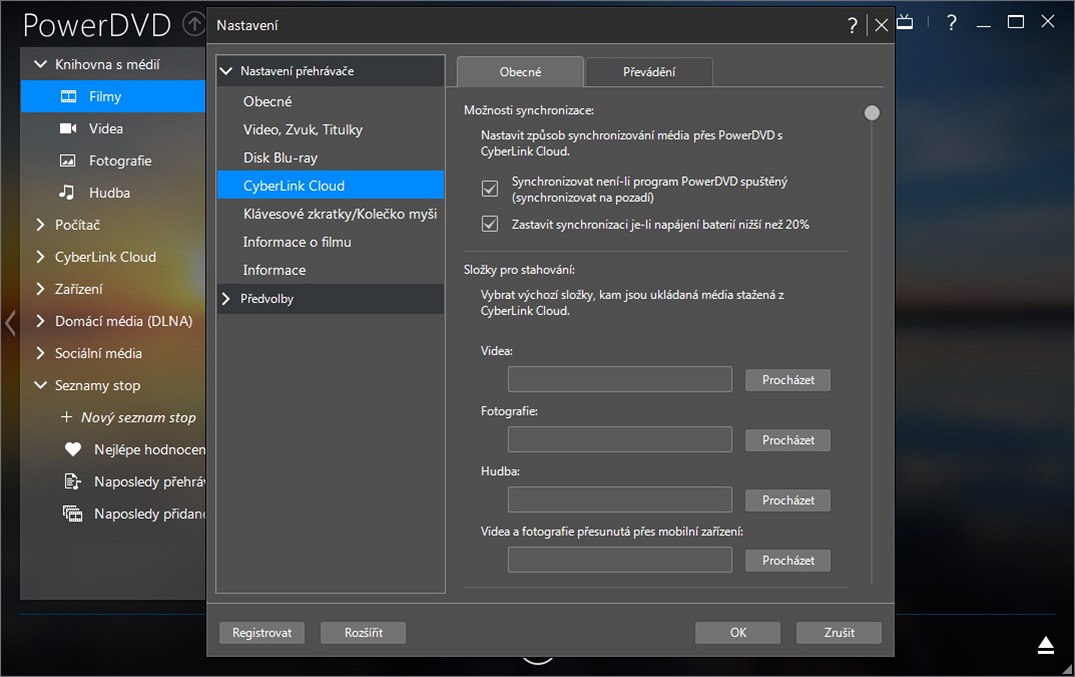Collapse the Knihovna s médii section
The width and height of the screenshot is (1075, 677).
[41, 65]
